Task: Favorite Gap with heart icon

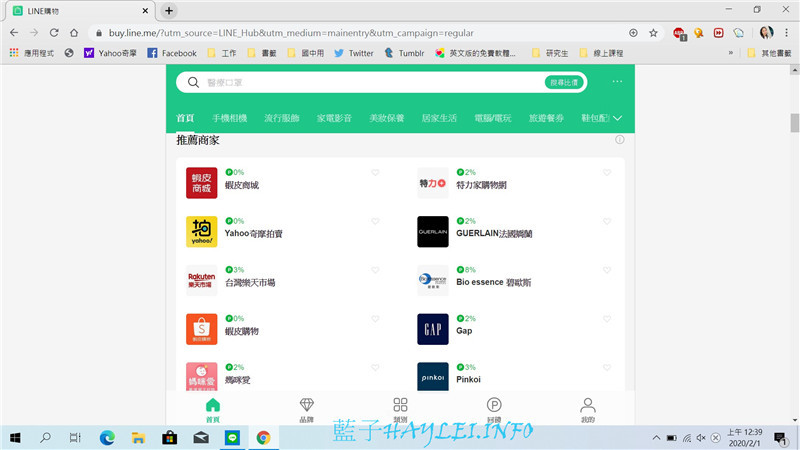Action: pyautogui.click(x=607, y=319)
